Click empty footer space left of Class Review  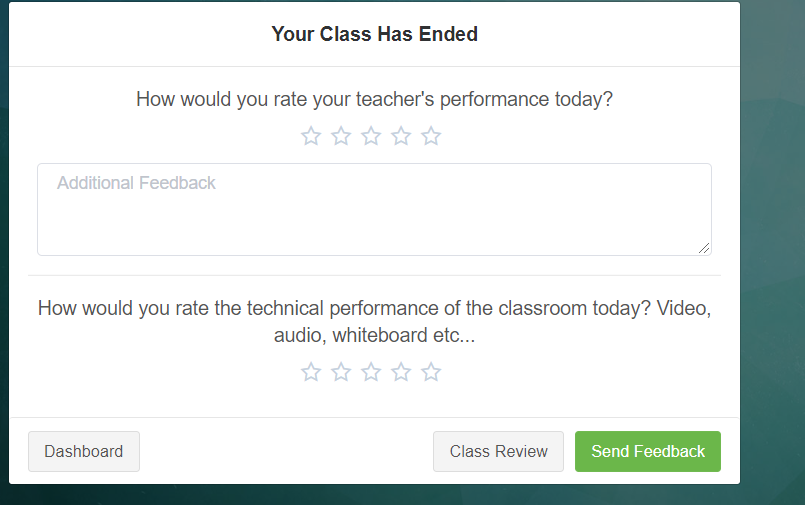[x=286, y=451]
